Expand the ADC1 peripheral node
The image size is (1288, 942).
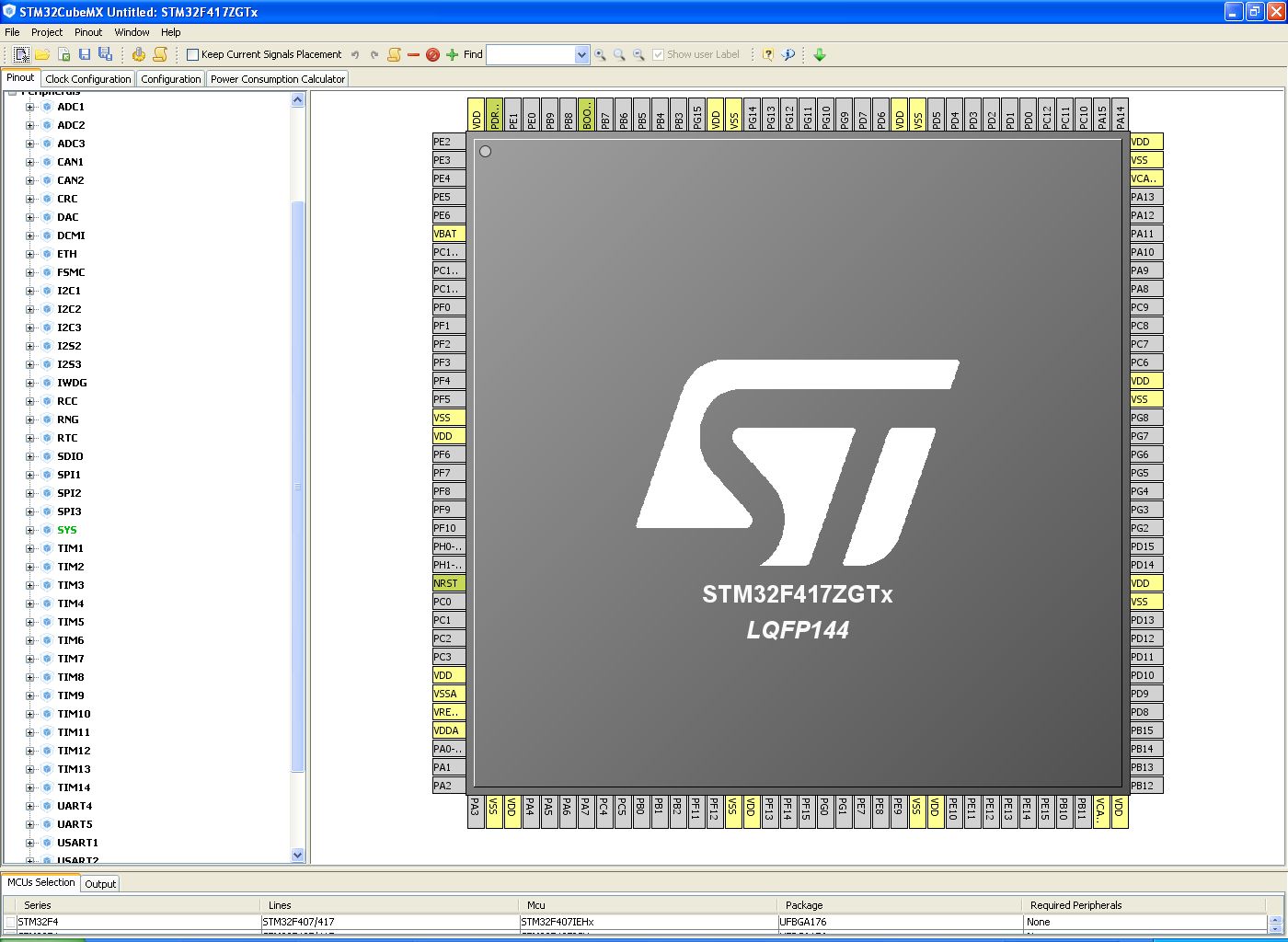coord(29,107)
